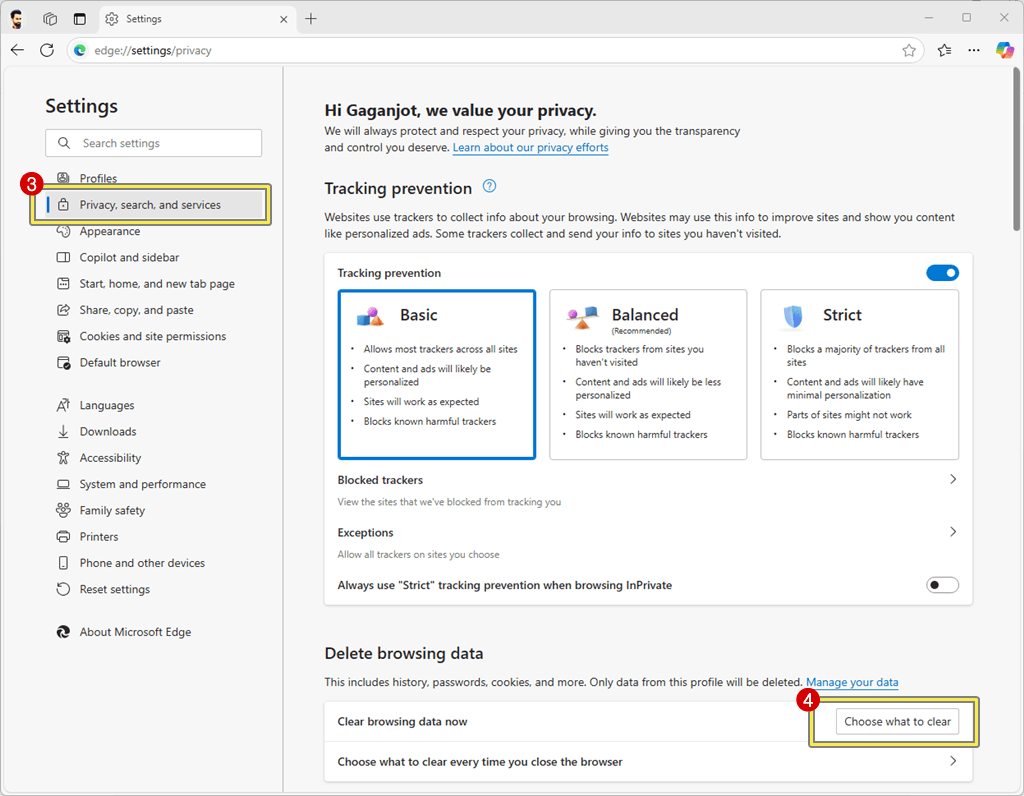Image resolution: width=1024 pixels, height=796 pixels.
Task: Go back with the back arrow
Action: 18,50
